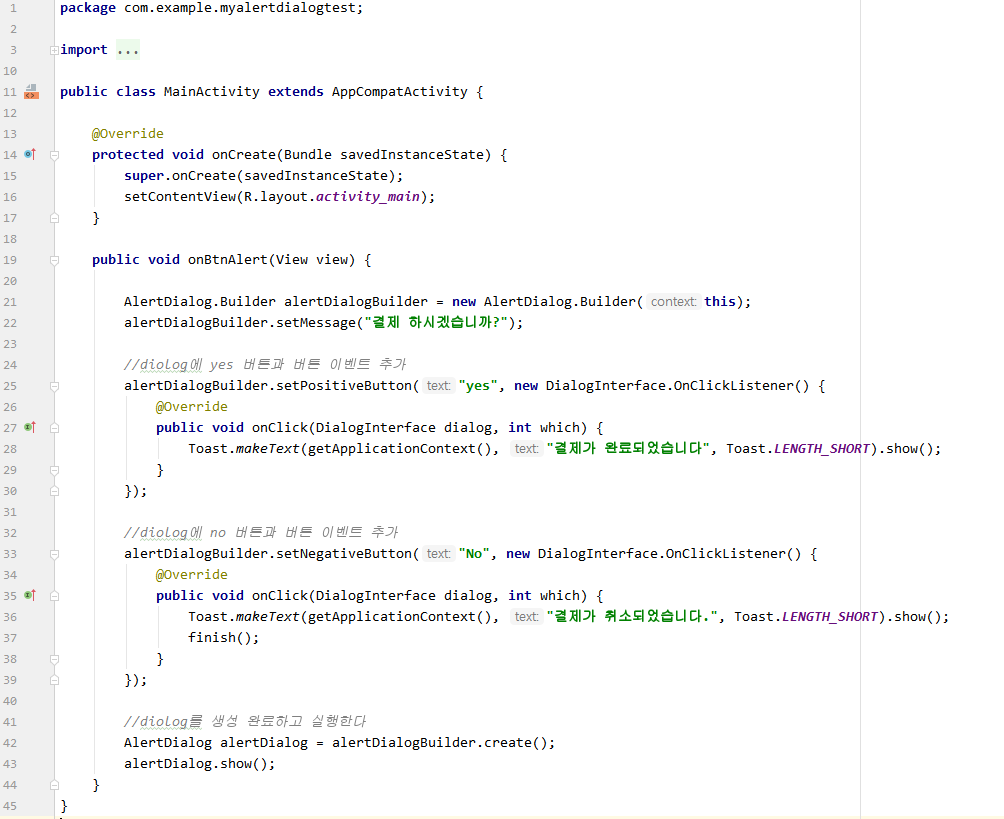Click the "결제가 취소되었습니다." string
Viewport: 1004px width, 819px height.
pos(632,616)
